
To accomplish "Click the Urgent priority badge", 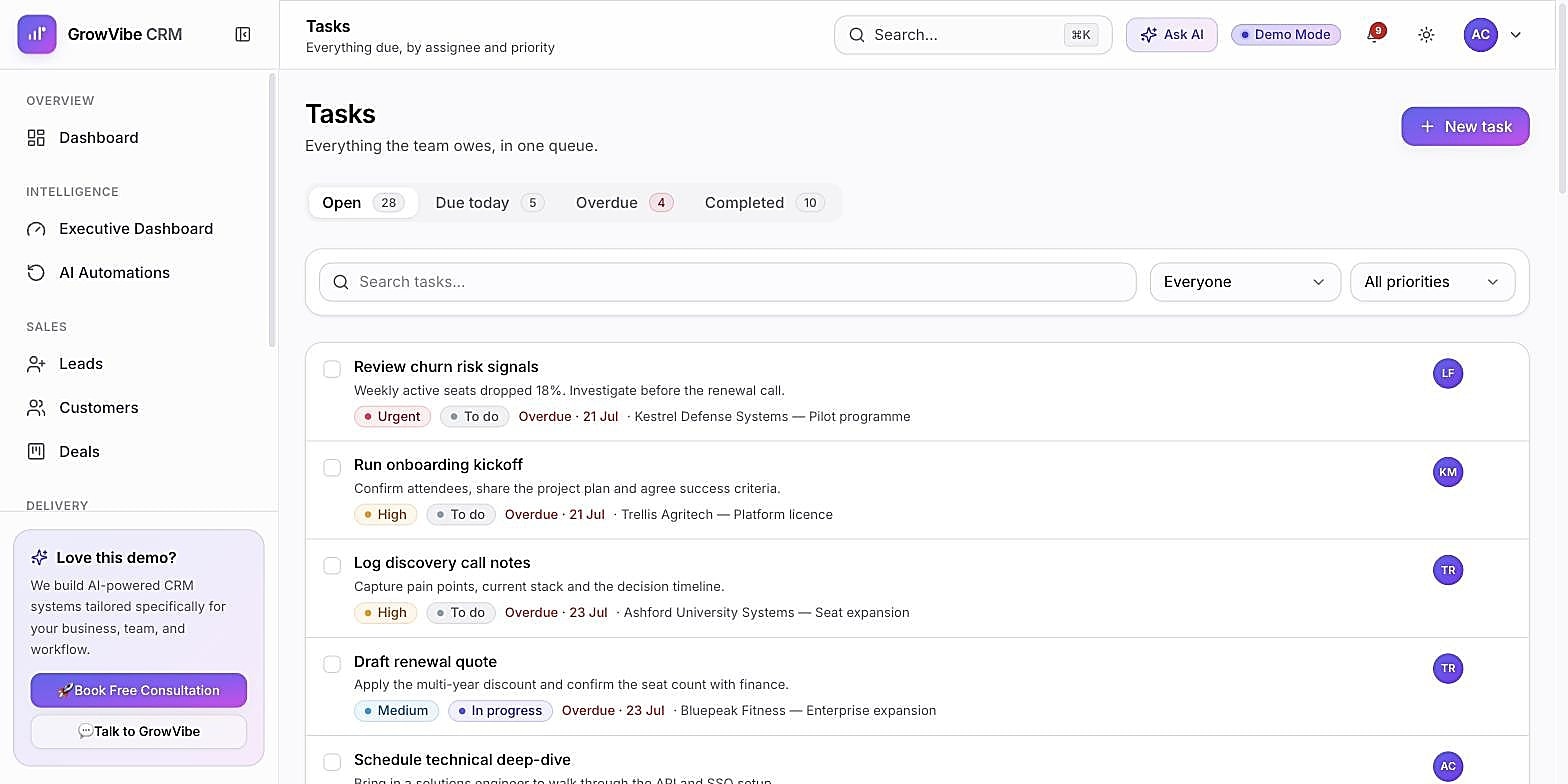I will click(392, 417).
